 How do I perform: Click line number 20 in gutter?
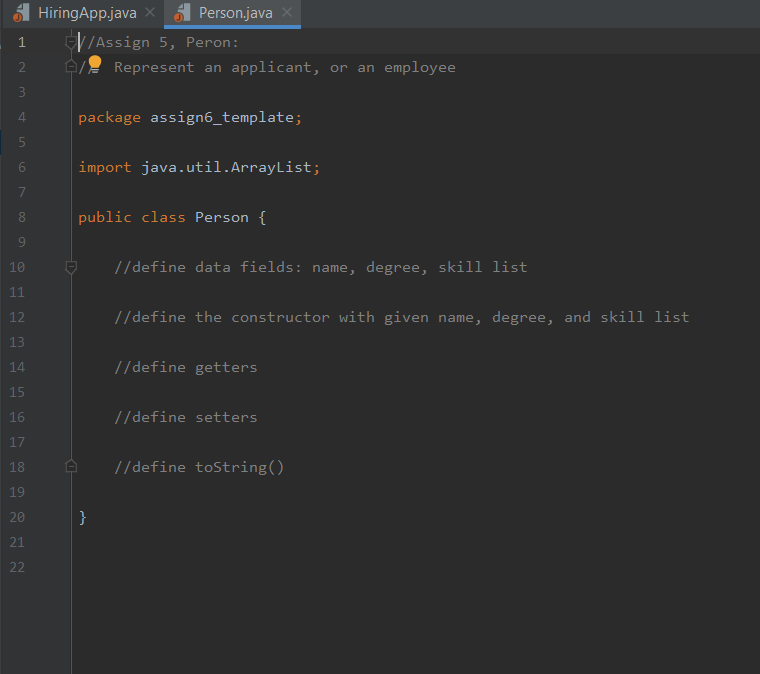click(x=17, y=517)
